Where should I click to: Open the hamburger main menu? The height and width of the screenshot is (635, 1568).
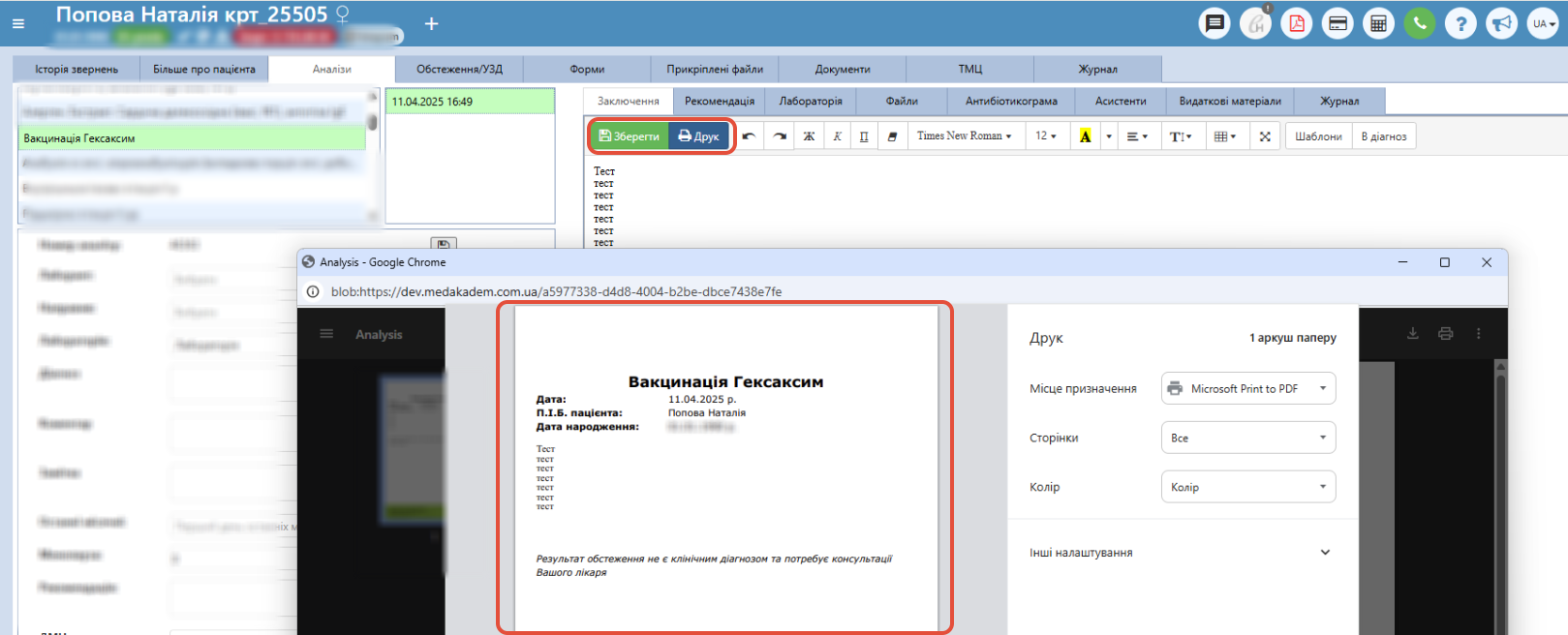[17, 23]
